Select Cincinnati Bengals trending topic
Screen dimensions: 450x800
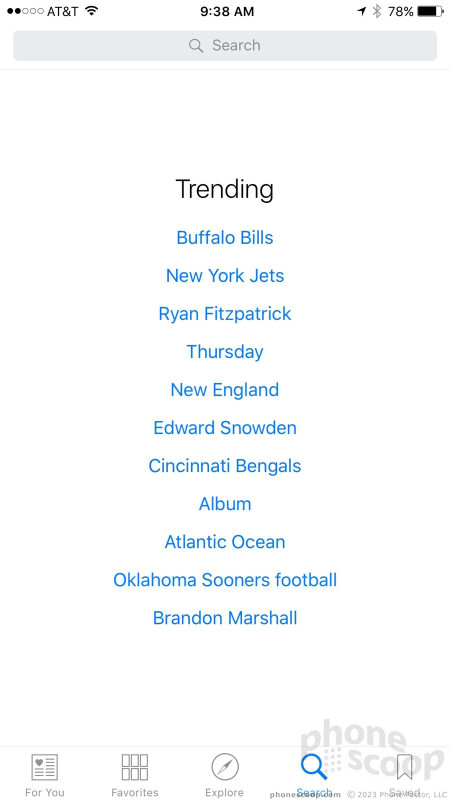[225, 466]
